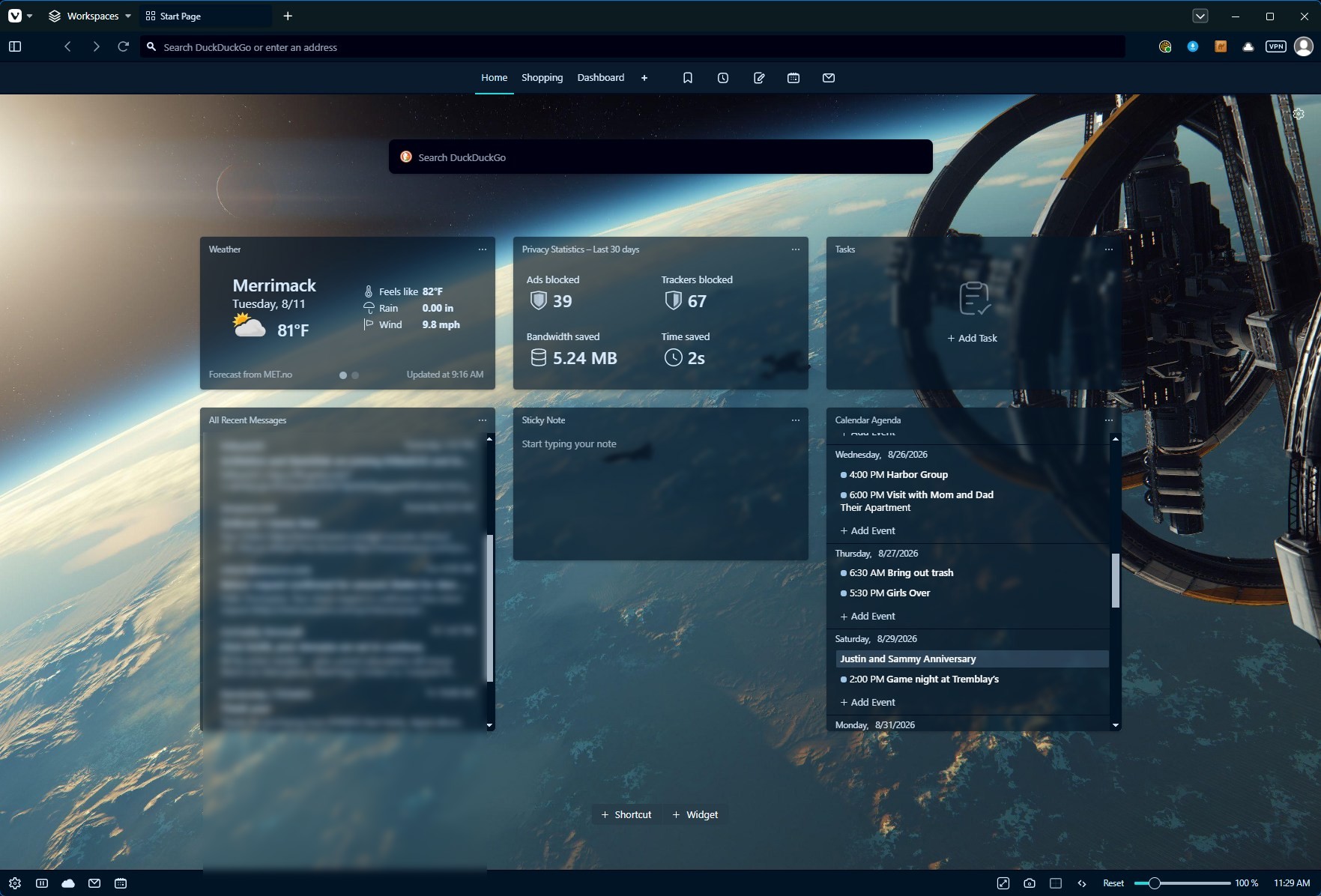
Task: Click the Add Task button
Action: coord(973,338)
